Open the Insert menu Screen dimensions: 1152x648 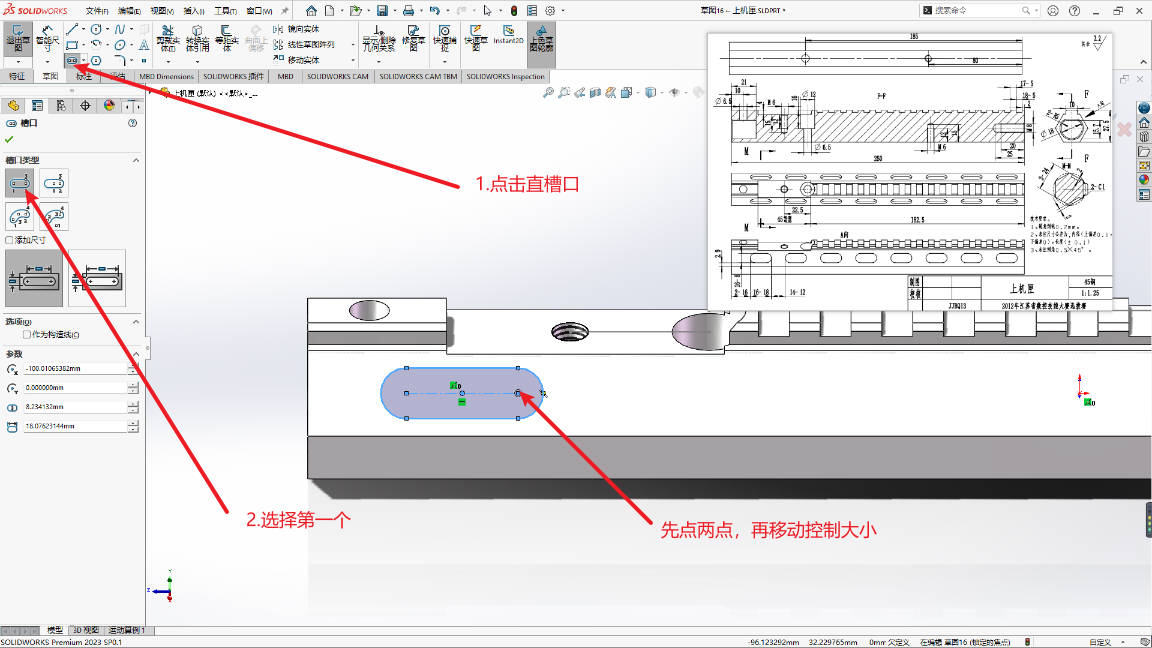coord(194,11)
